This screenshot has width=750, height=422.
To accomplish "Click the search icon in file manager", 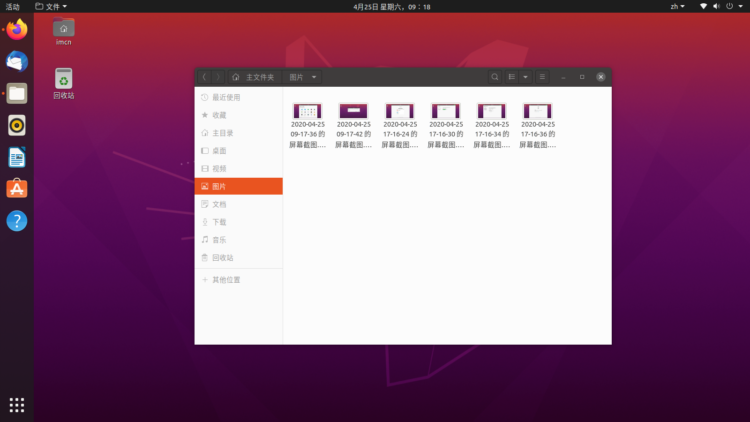I will pyautogui.click(x=495, y=77).
